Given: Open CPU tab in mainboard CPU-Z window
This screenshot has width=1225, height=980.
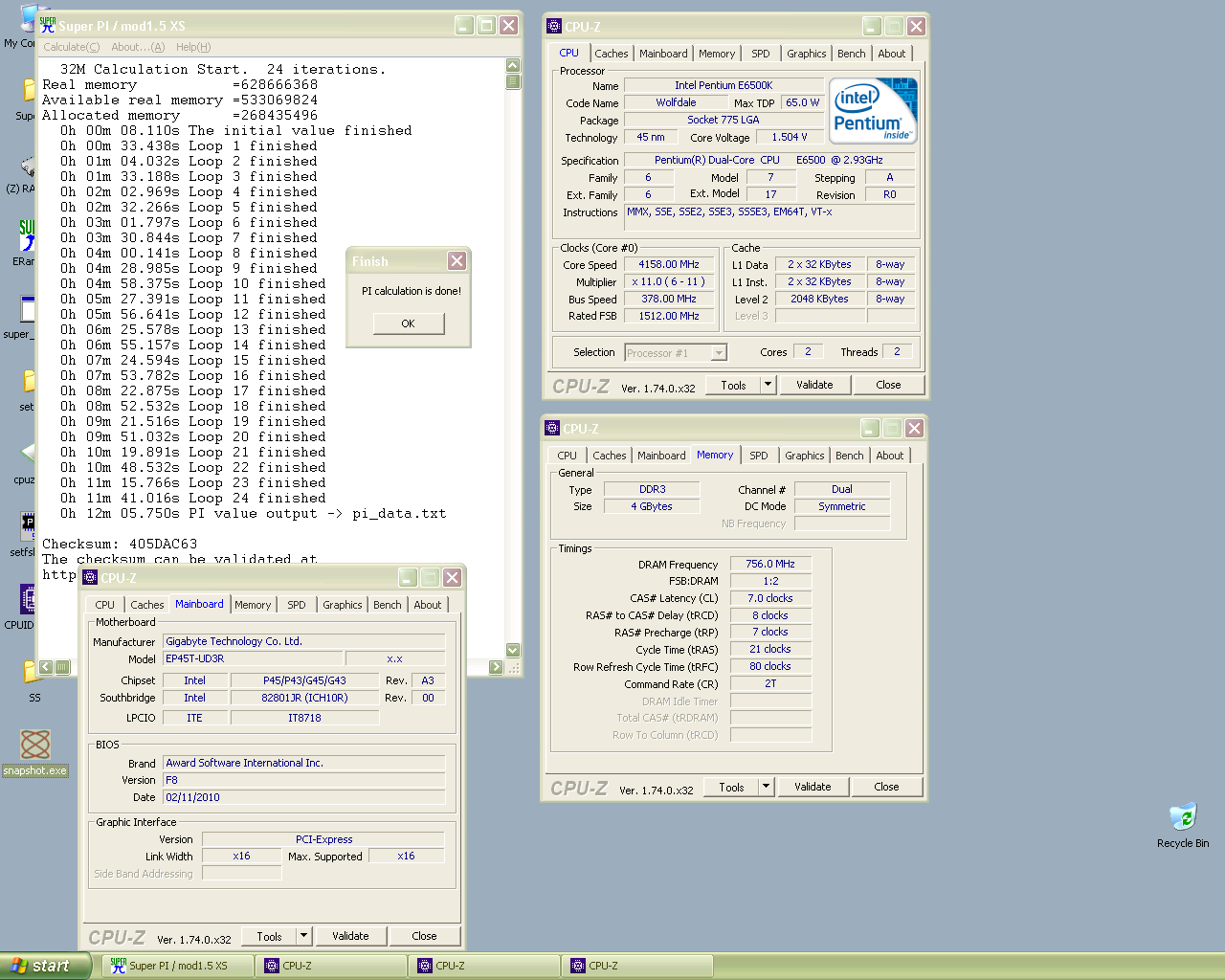Looking at the screenshot, I should (x=104, y=605).
